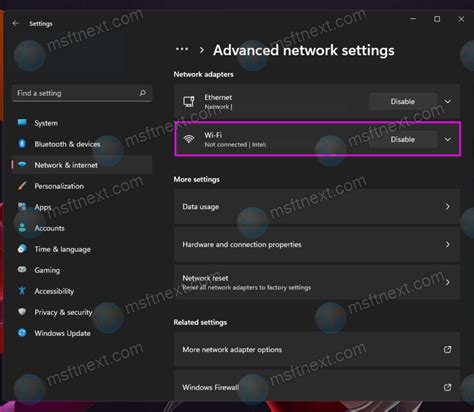Open Windows Update settings
Screen dimensions: 474x412
coord(82,333)
